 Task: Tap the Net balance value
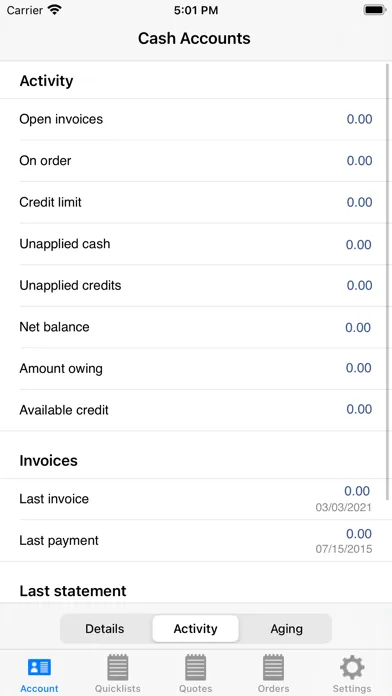pos(358,327)
